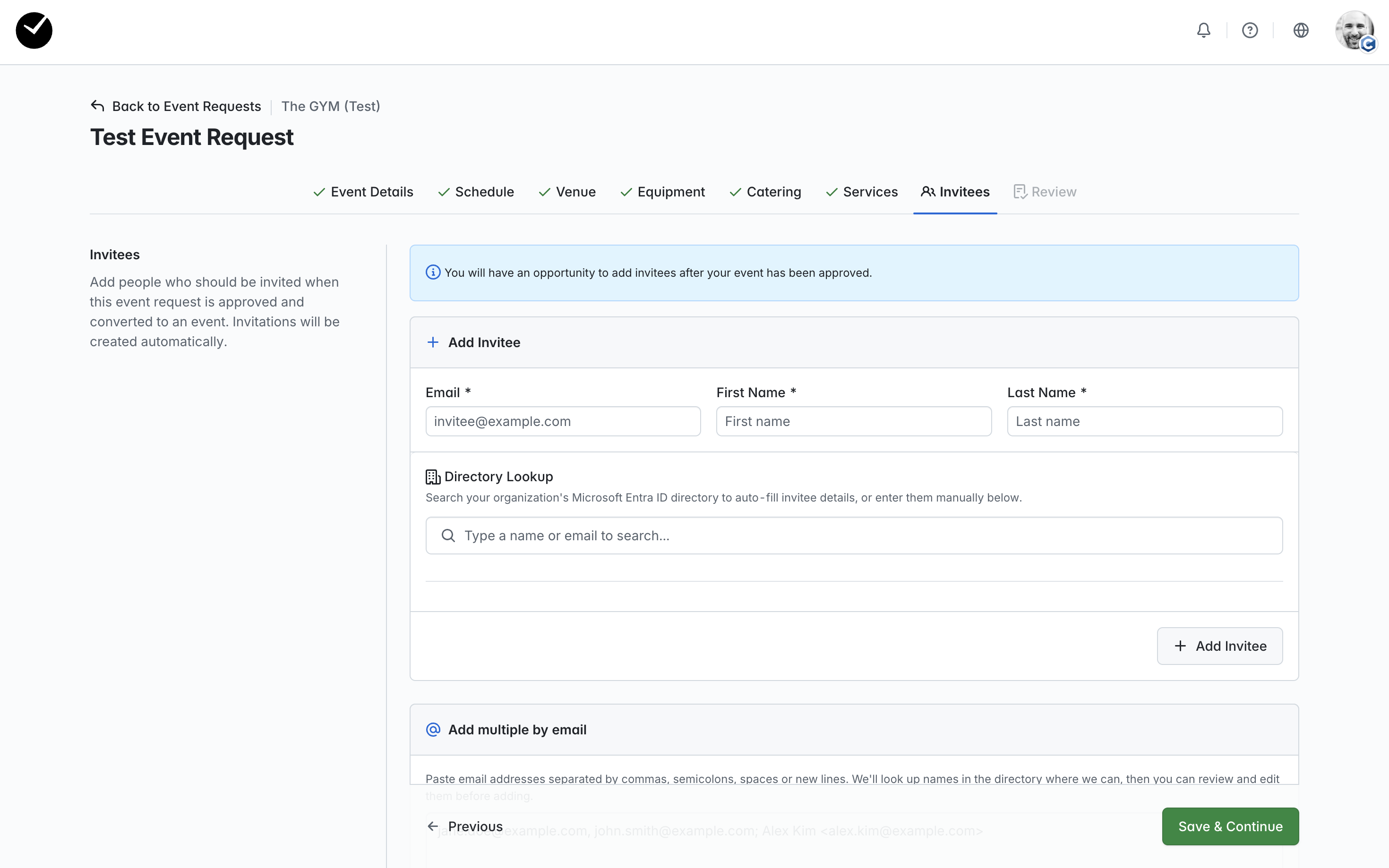Open the user profile avatar
This screenshot has height=868, width=1389.
click(x=1355, y=30)
